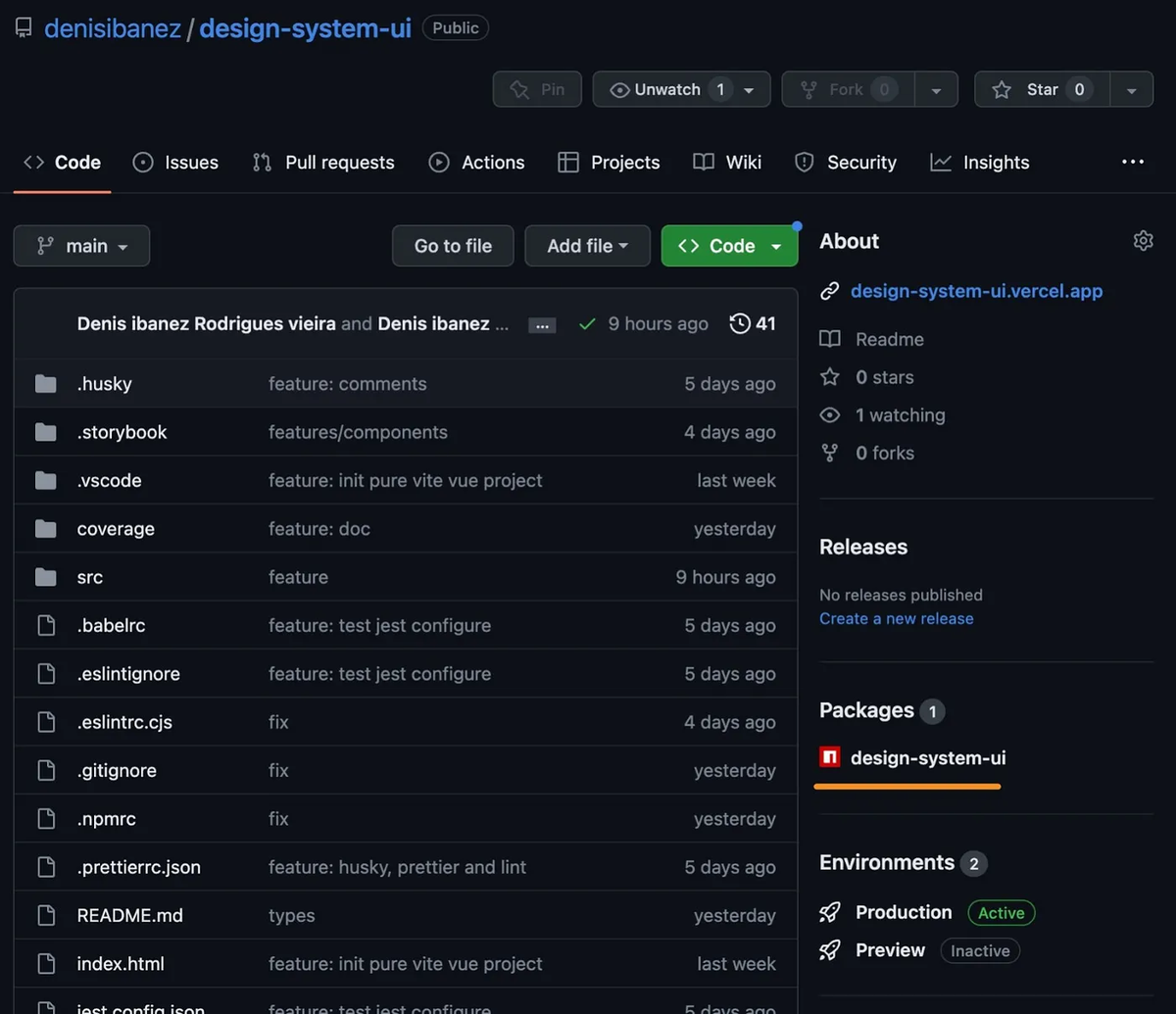Open the .husky folder icon

pos(46,383)
